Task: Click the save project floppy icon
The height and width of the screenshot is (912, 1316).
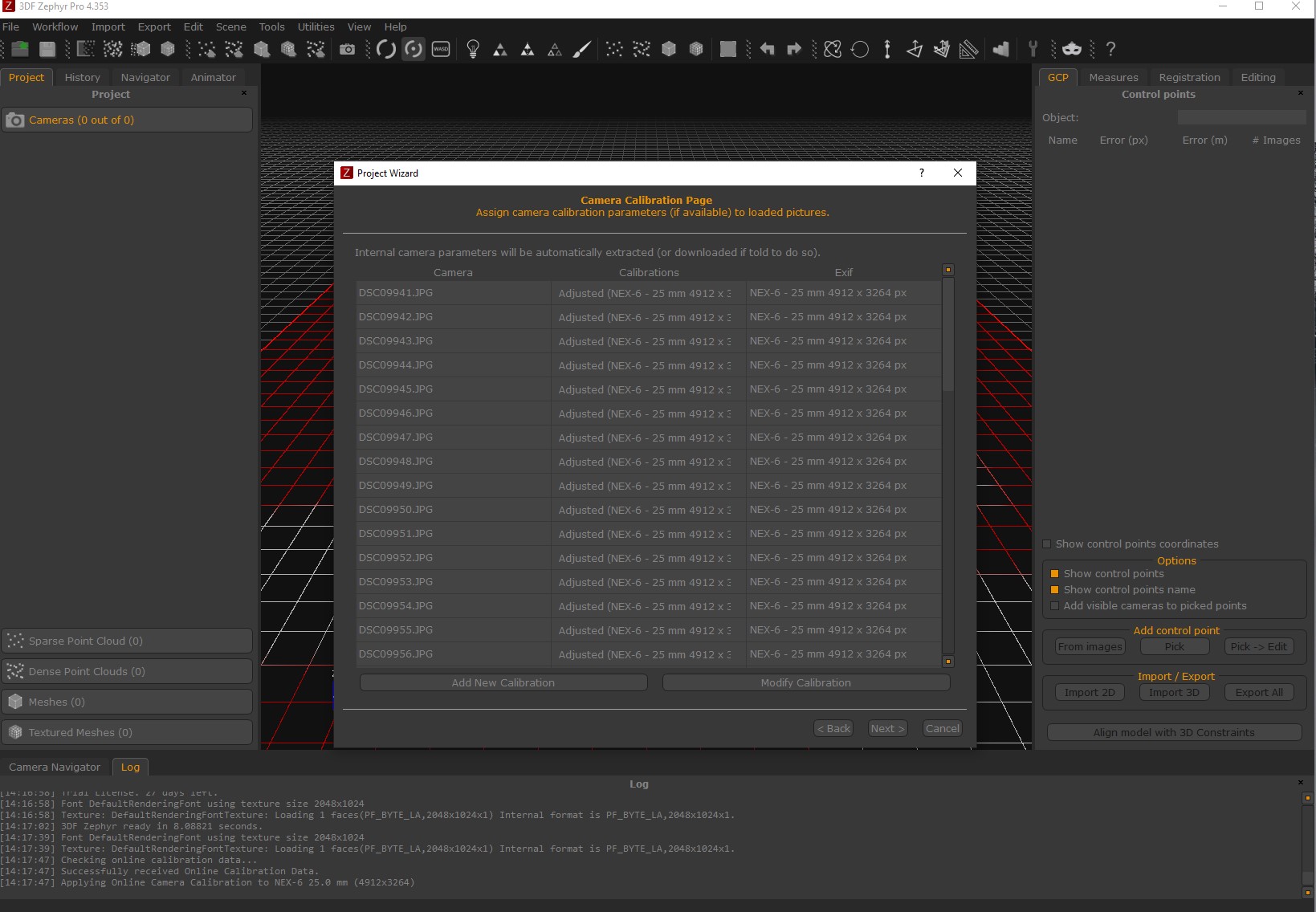Action: pos(47,49)
